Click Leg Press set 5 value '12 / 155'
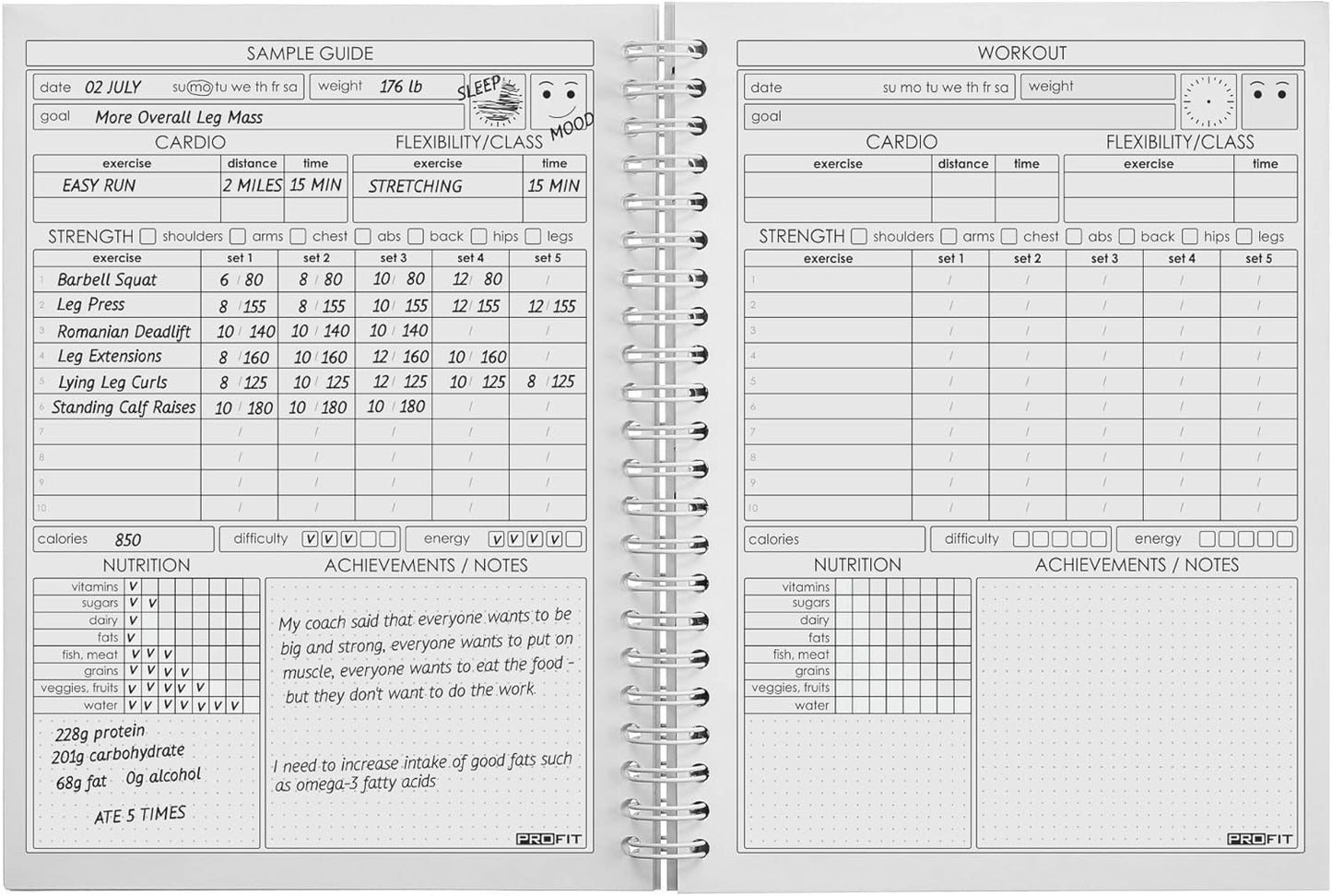 [x=551, y=306]
